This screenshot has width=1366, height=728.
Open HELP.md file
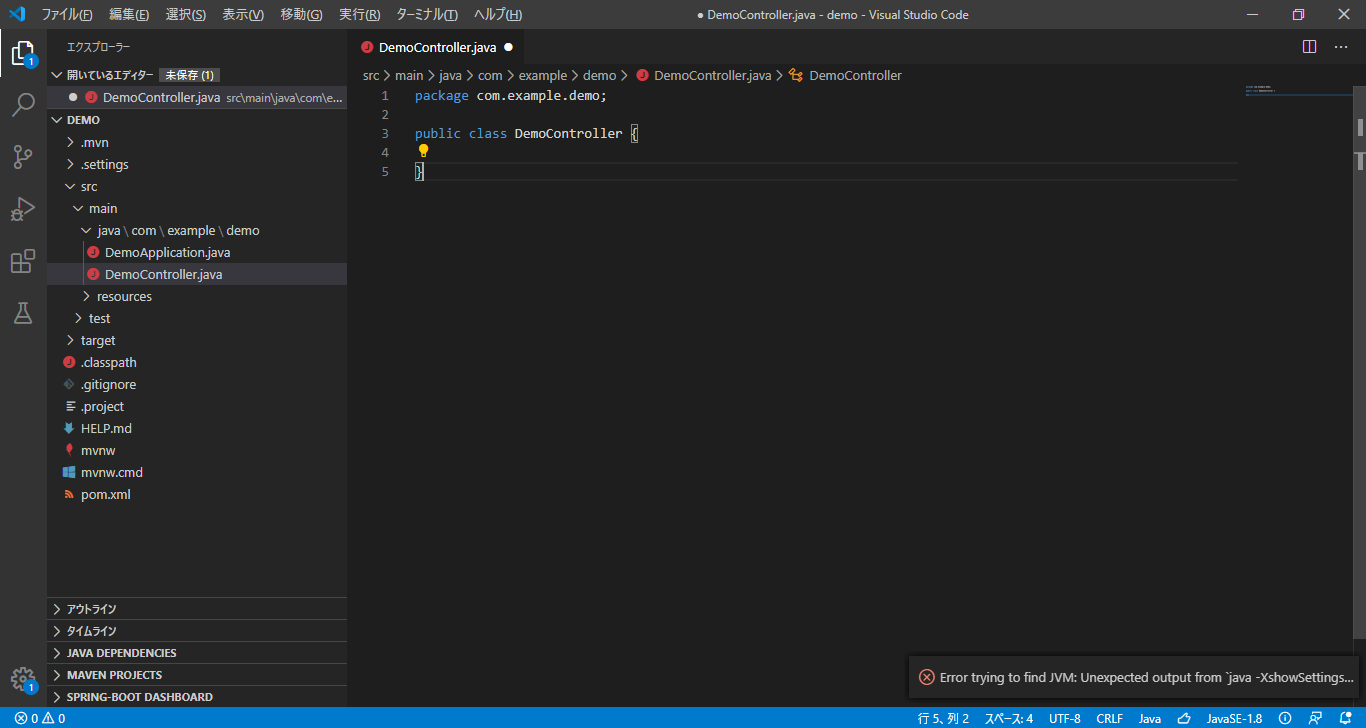click(x=197, y=428)
